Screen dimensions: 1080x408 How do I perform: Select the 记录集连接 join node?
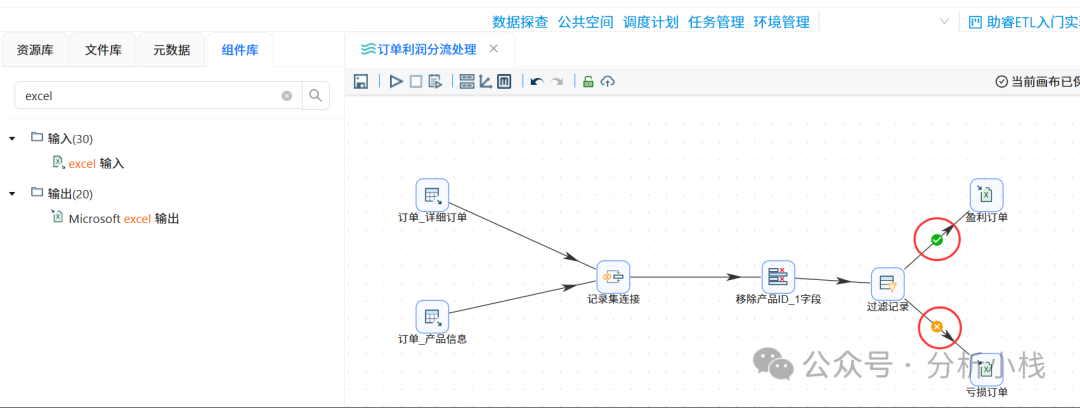coord(613,277)
